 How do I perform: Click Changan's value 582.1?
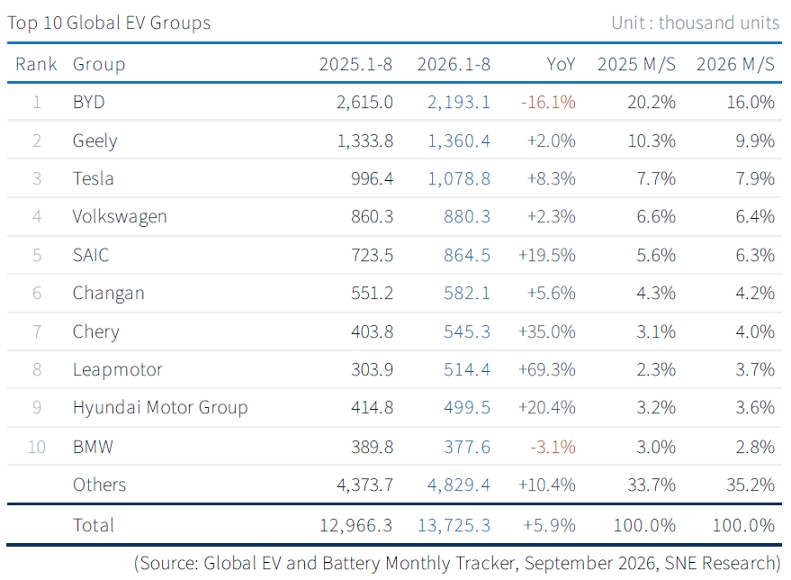pos(467,293)
